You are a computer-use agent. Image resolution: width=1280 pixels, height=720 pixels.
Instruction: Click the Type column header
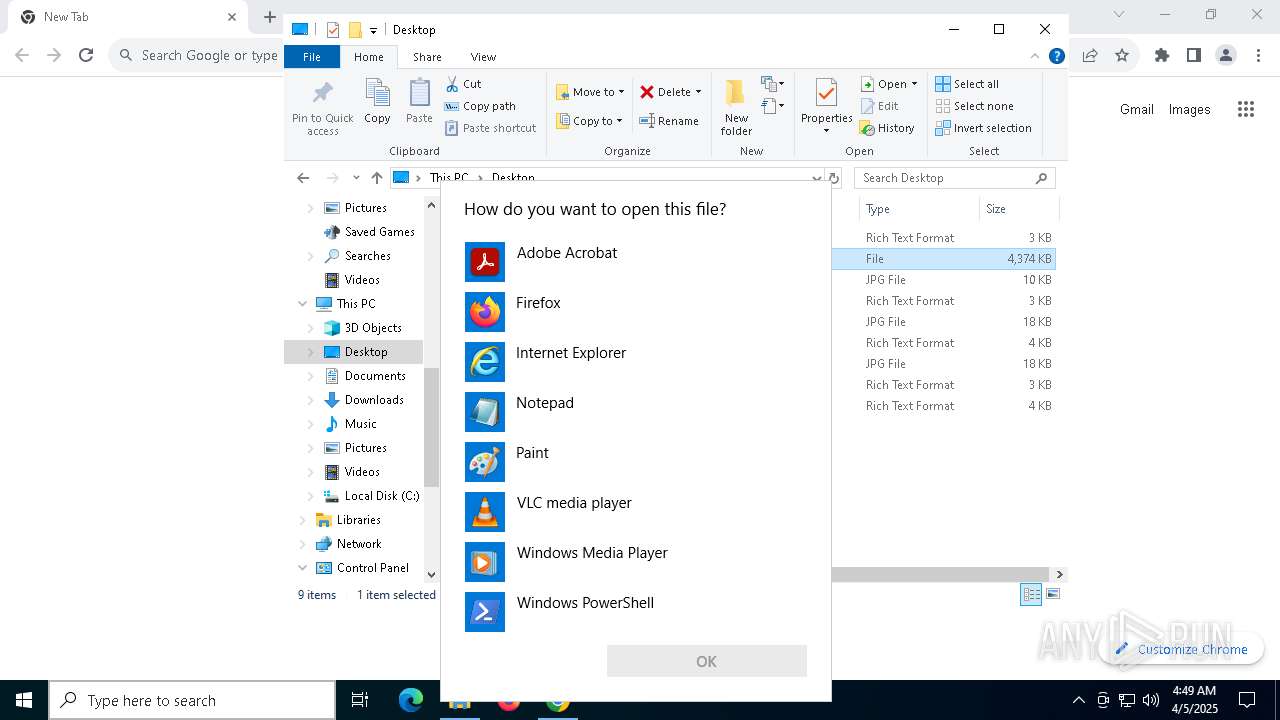918,209
